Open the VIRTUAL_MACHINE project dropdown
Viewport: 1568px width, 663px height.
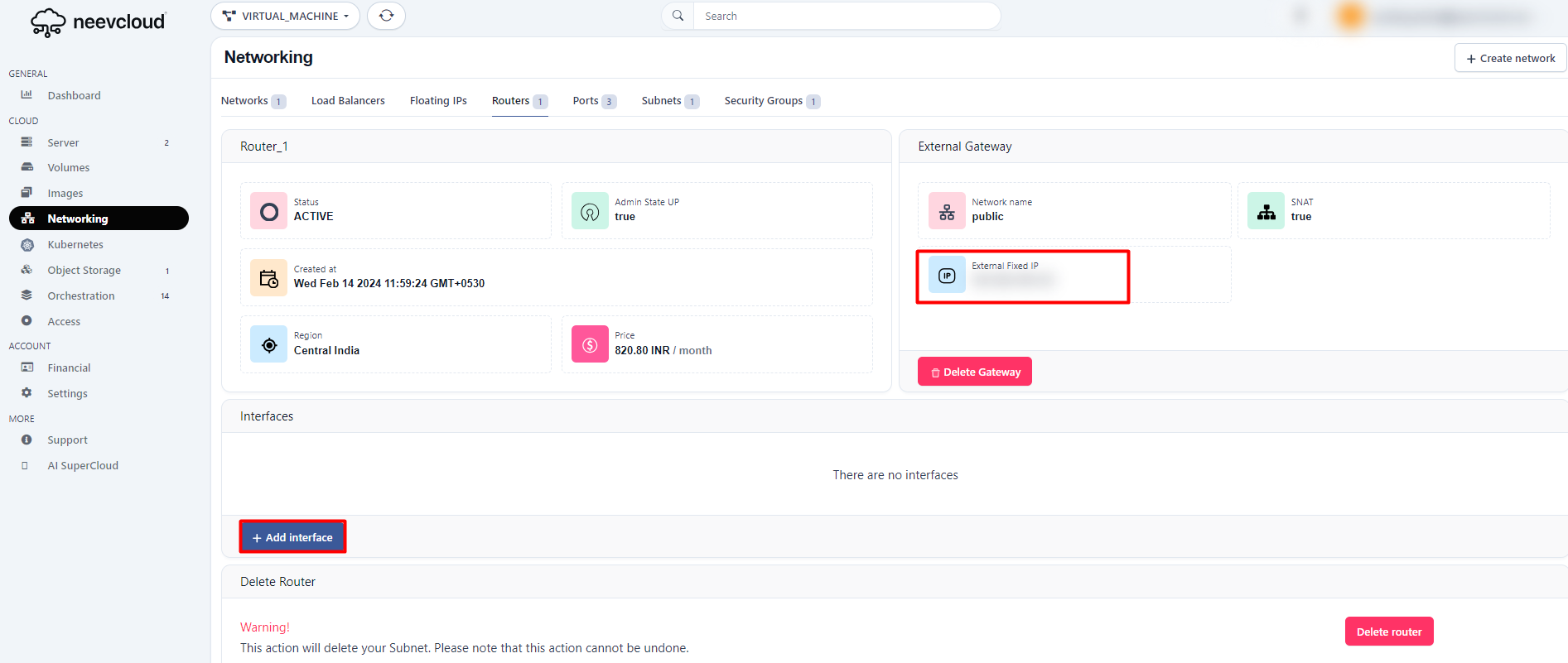285,16
